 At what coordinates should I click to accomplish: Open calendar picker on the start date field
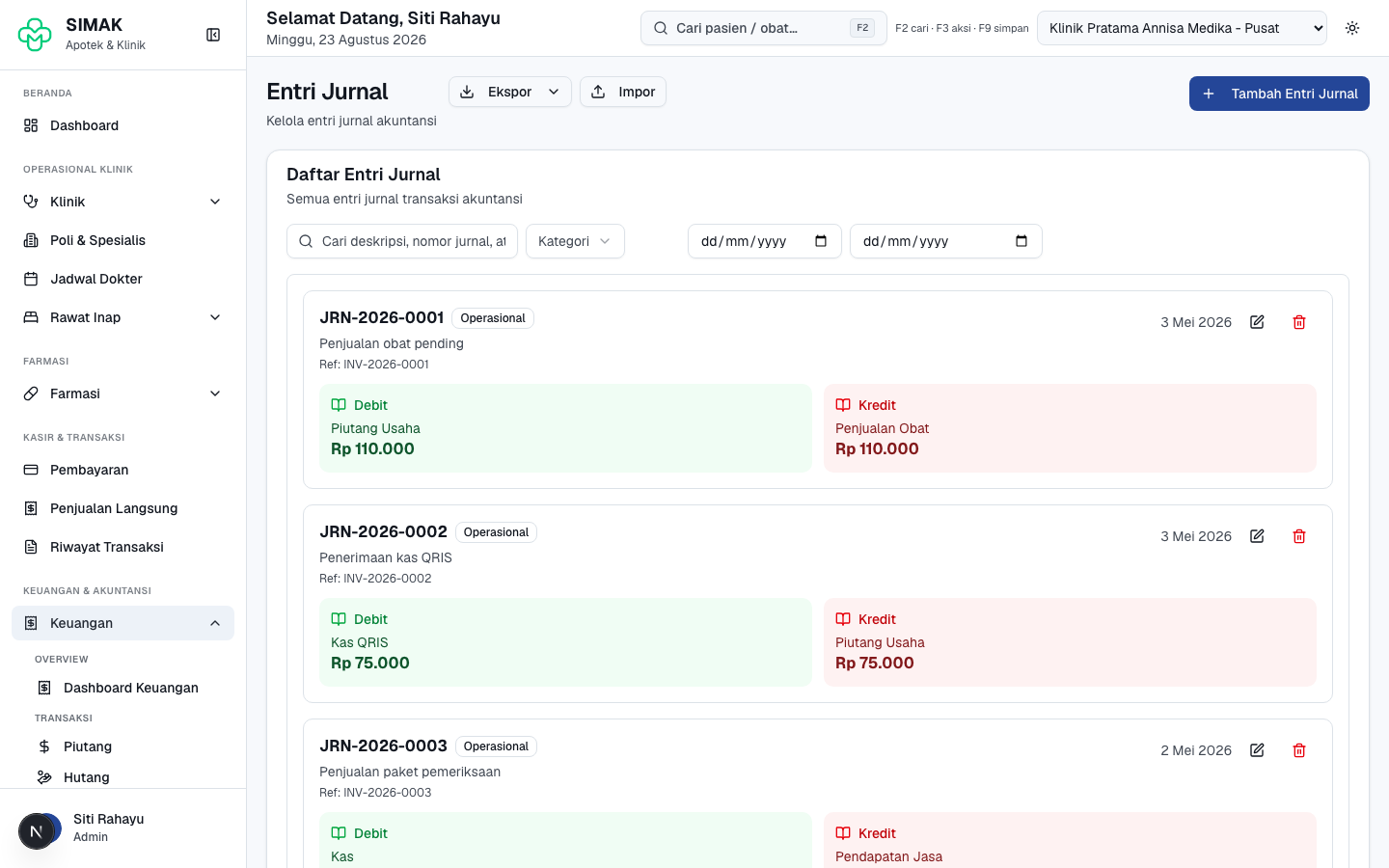821,241
